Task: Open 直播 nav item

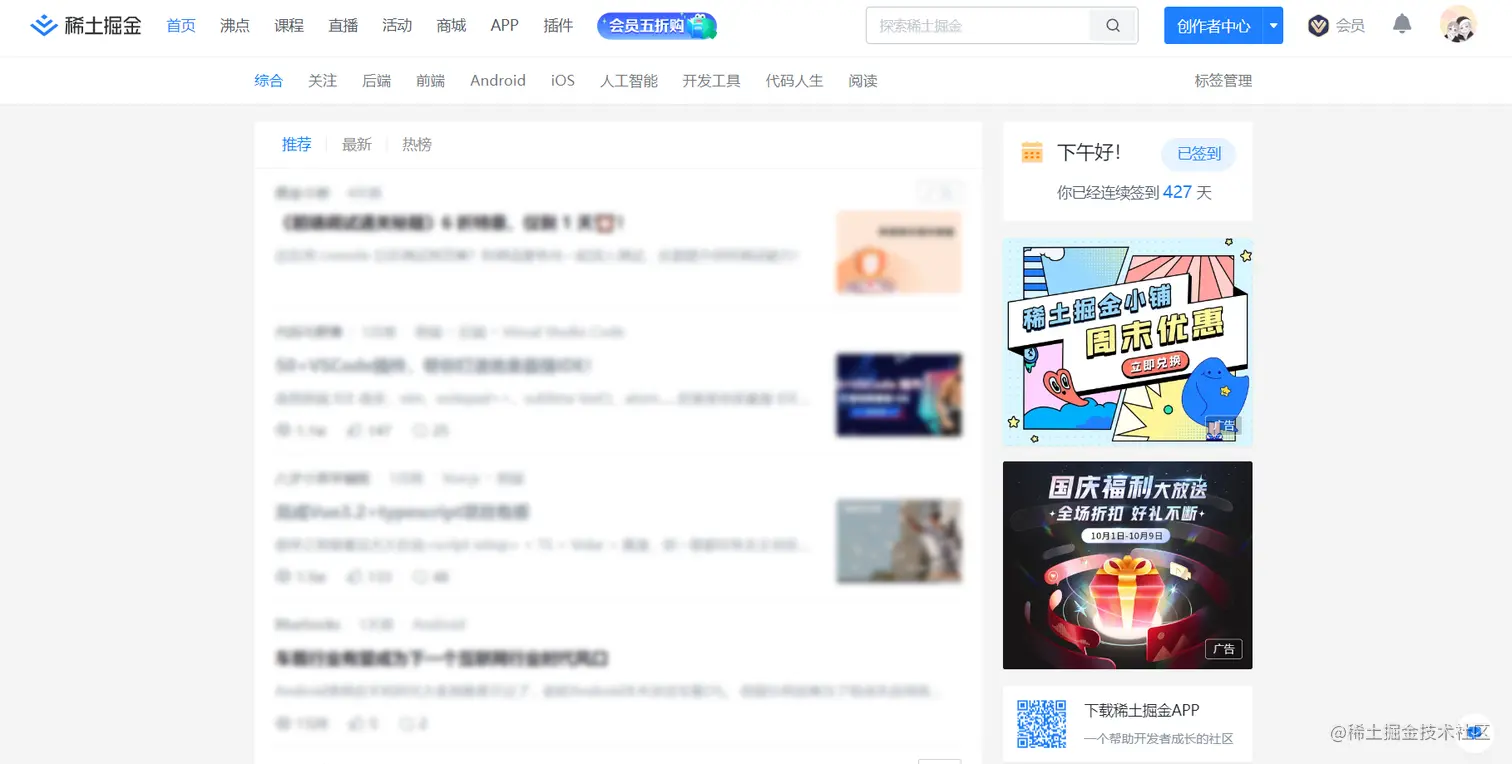Action: [x=343, y=26]
